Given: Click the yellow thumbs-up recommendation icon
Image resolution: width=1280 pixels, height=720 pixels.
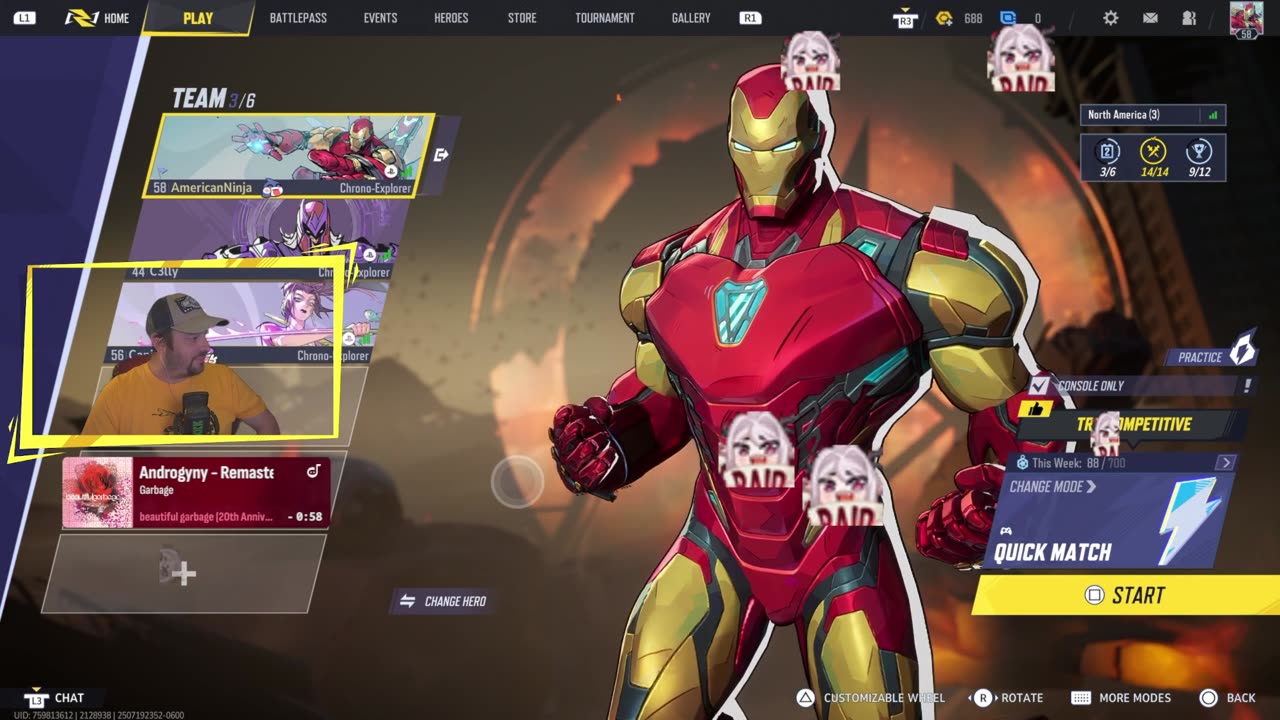Looking at the screenshot, I should 1035,409.
